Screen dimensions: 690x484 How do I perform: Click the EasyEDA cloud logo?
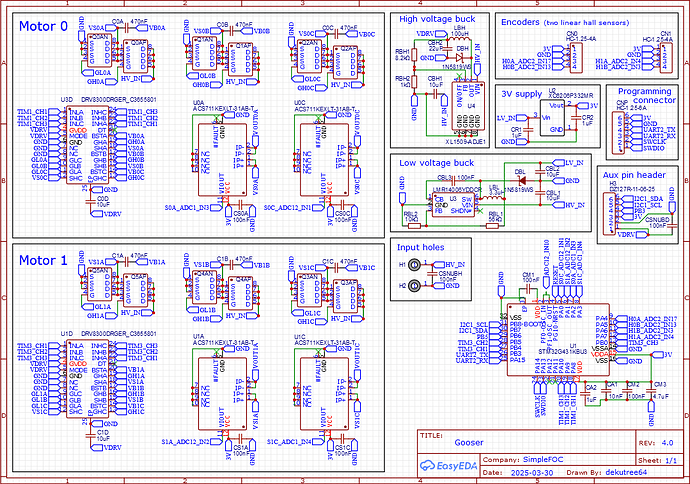tap(447, 465)
